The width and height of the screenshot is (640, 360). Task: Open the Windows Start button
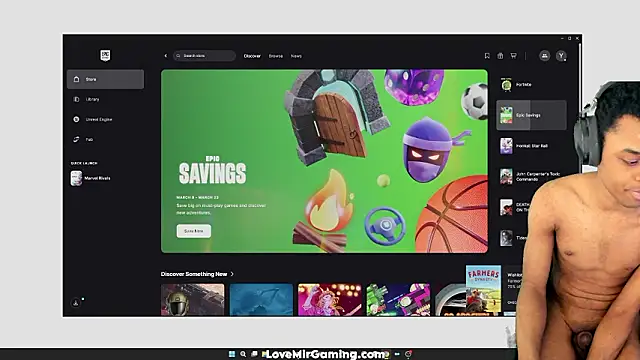pos(232,354)
